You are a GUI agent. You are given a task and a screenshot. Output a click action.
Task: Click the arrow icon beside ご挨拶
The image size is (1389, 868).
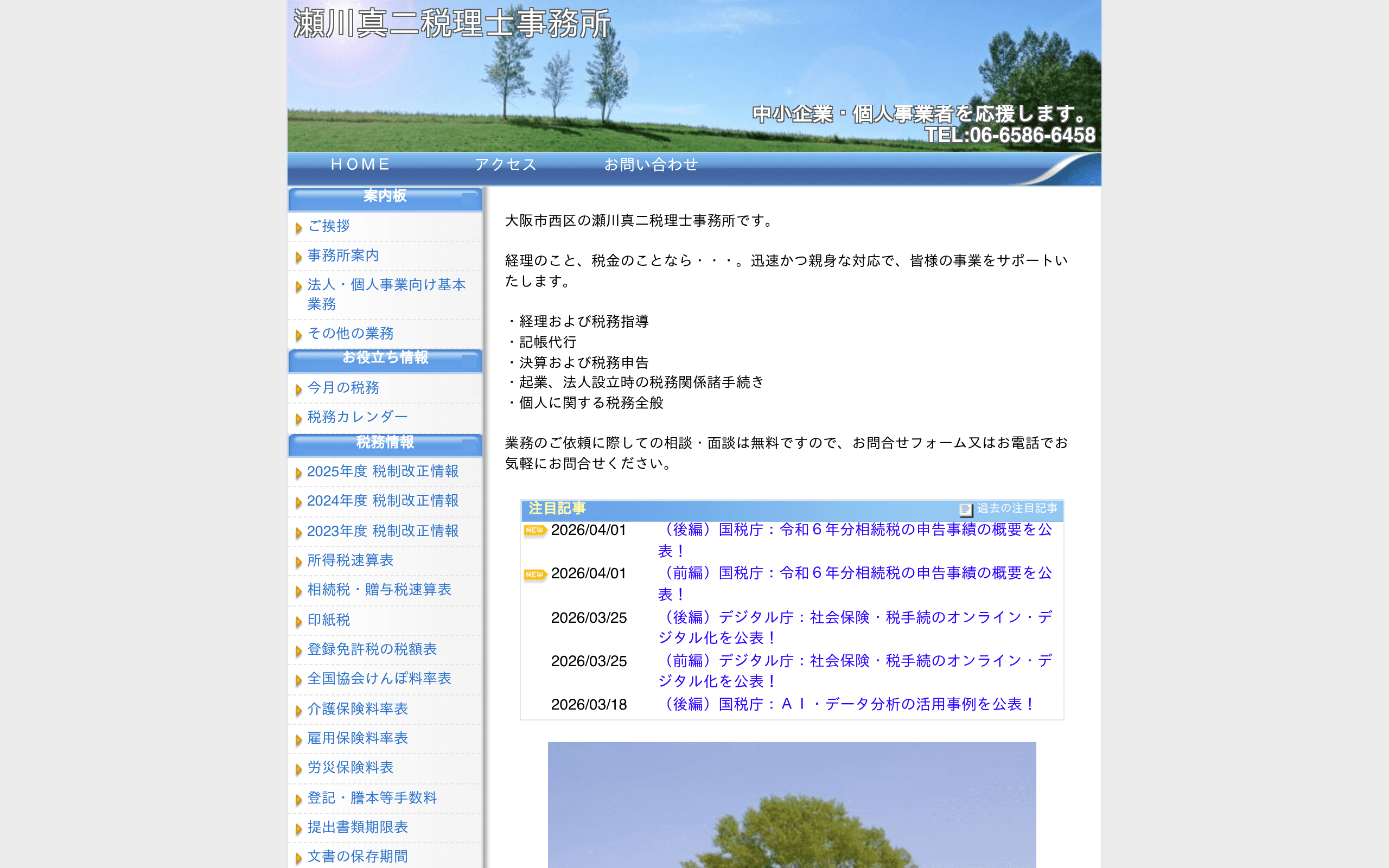coord(299,227)
